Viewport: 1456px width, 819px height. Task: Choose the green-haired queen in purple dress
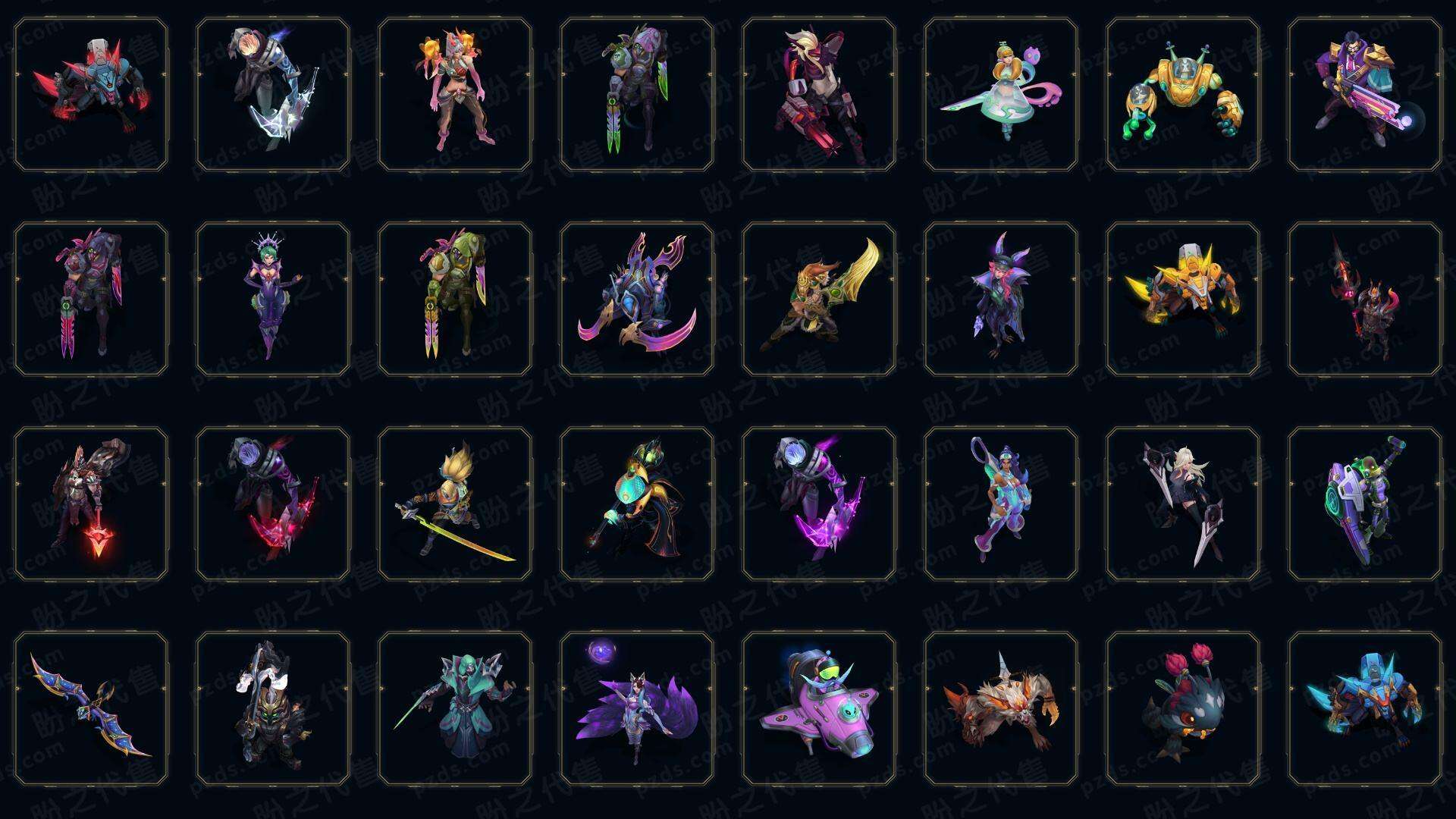[273, 300]
